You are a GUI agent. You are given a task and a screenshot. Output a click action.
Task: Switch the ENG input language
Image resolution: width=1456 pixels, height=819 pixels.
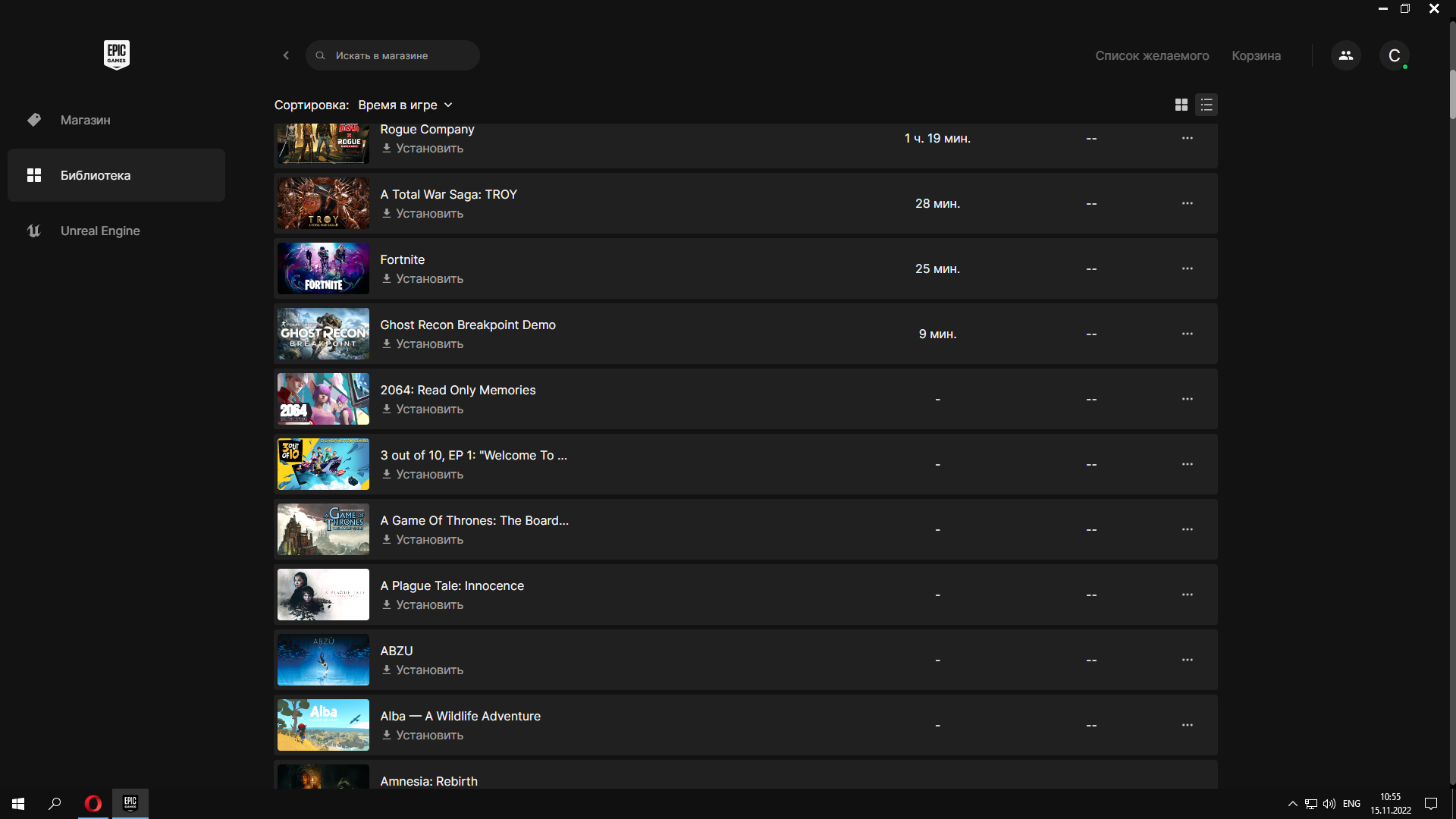1351,804
